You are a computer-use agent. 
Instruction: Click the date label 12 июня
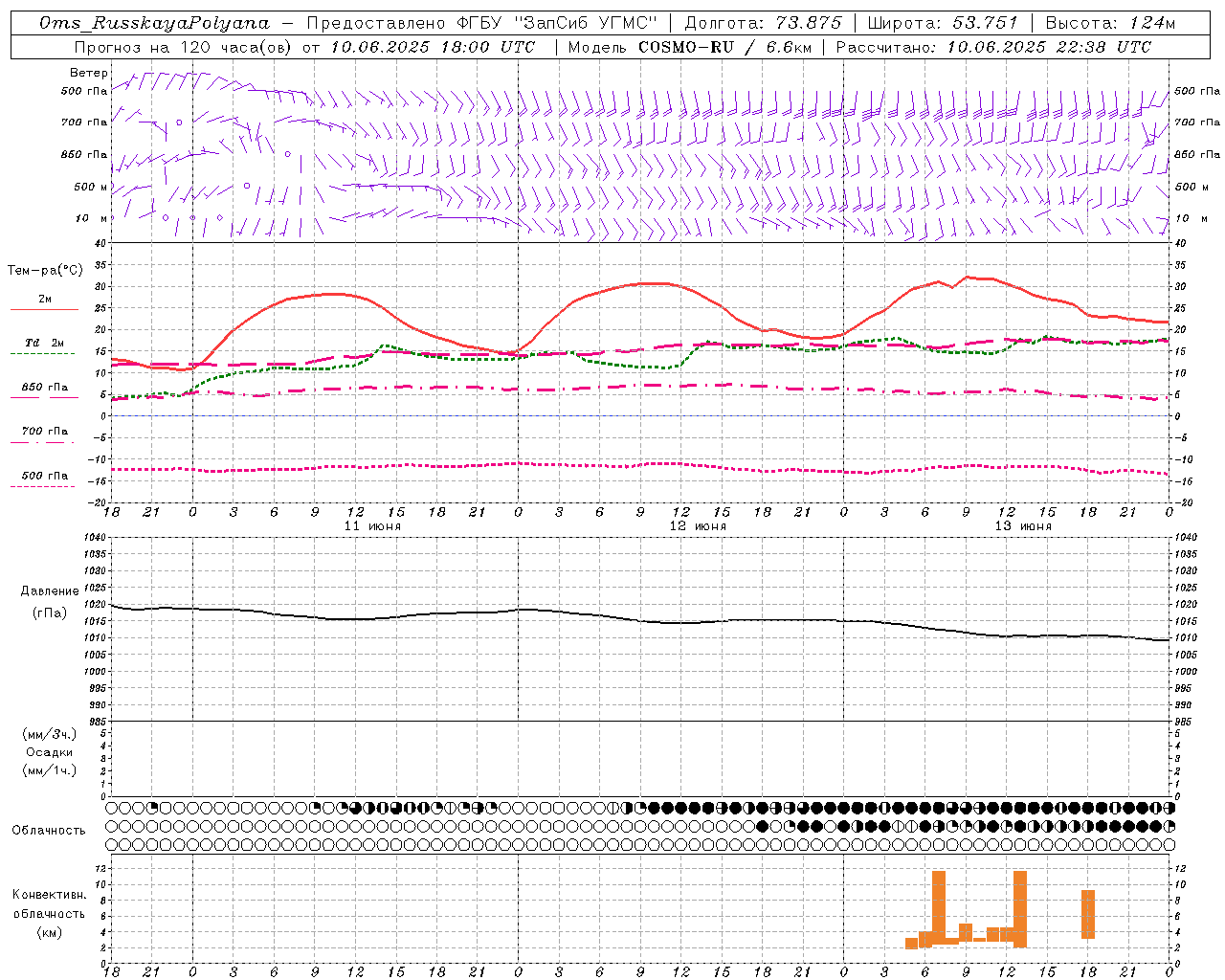click(698, 526)
